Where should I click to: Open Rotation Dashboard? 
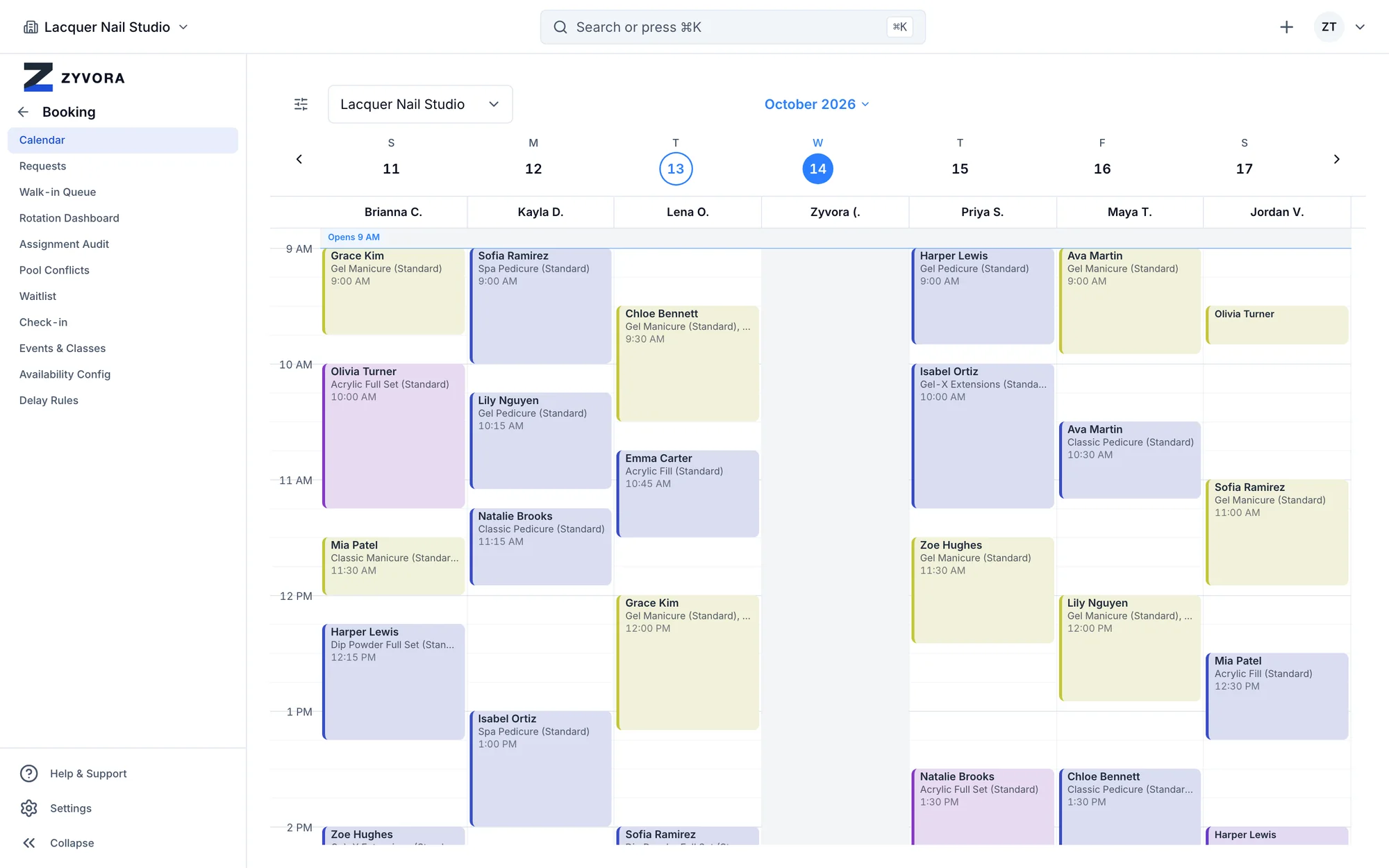(123, 218)
